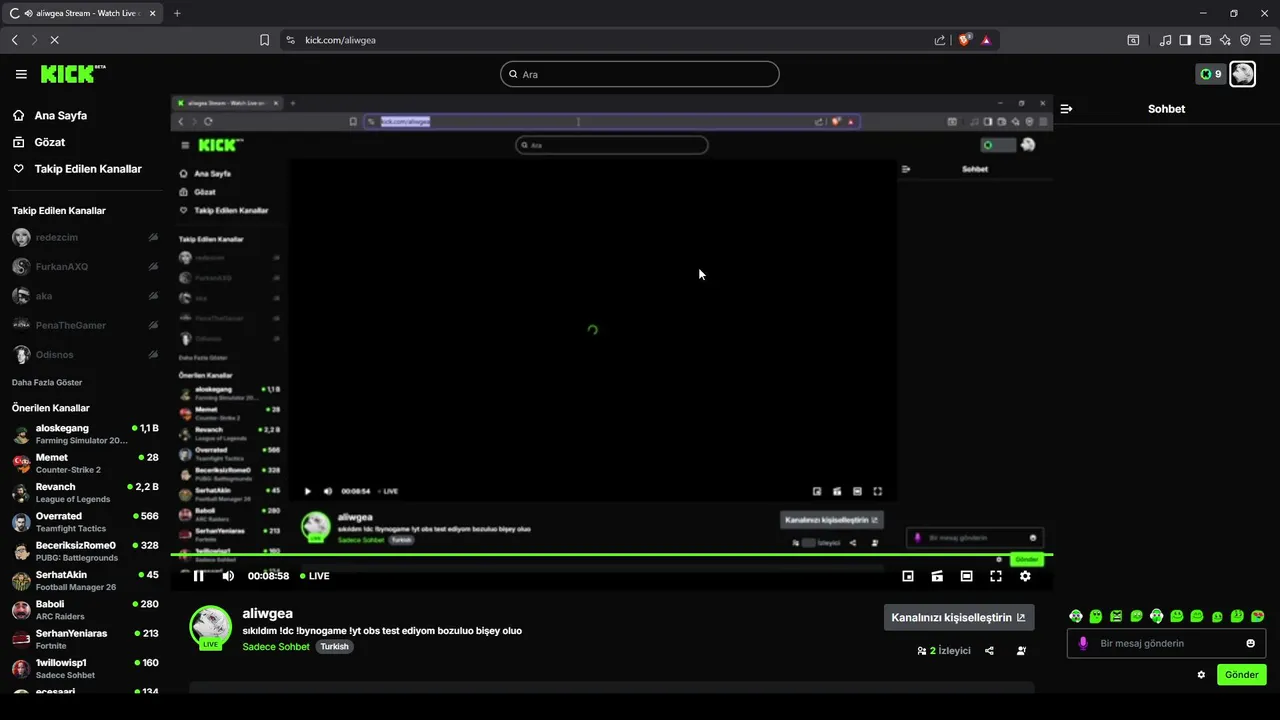
Task: Pause the live stream
Action: coord(198,576)
